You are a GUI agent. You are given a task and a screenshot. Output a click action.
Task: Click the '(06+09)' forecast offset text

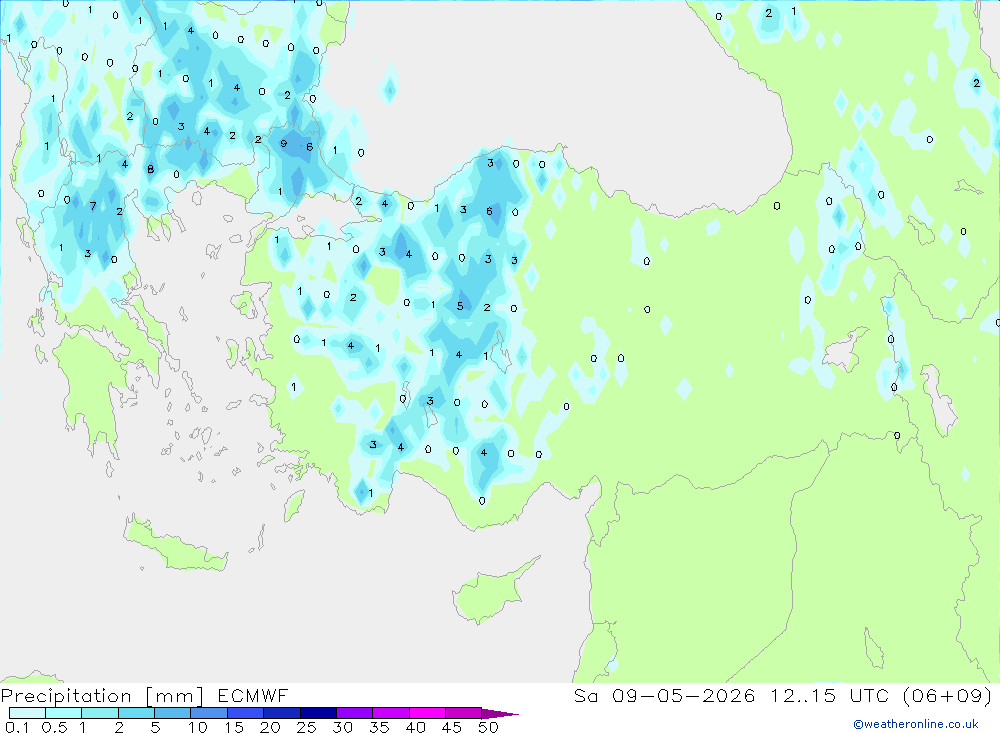pos(948,695)
